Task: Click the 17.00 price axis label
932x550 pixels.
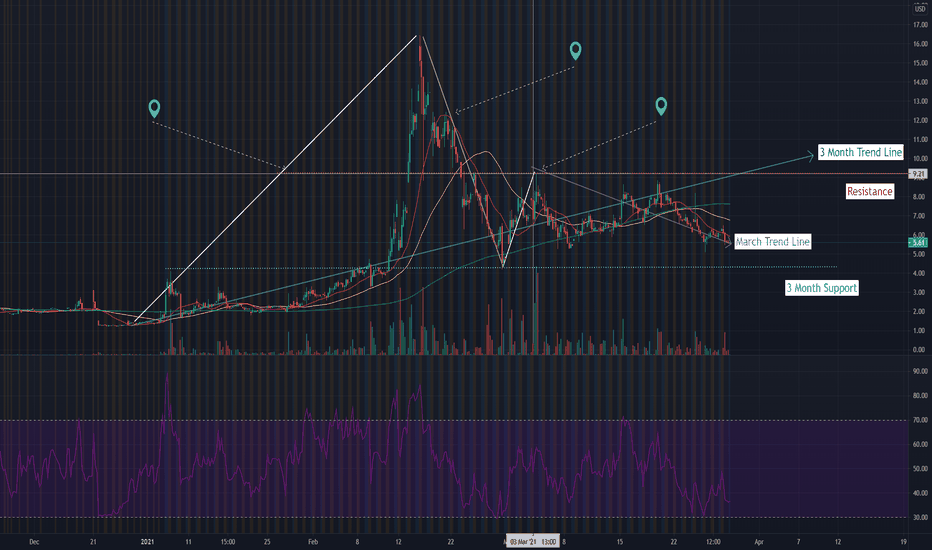Action: 920,25
